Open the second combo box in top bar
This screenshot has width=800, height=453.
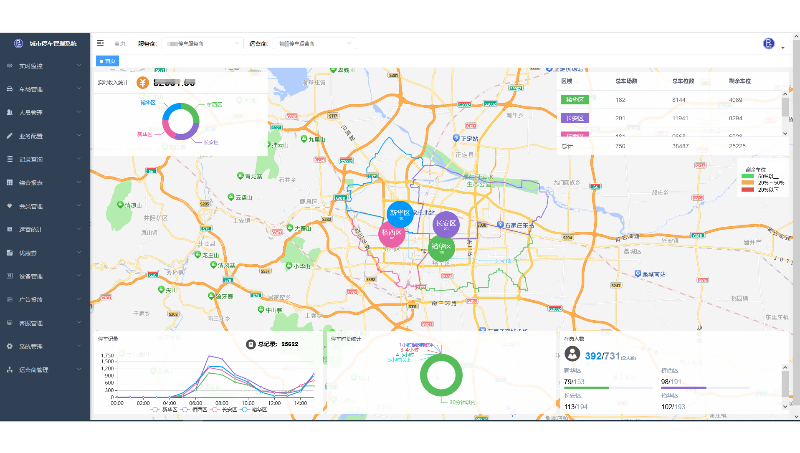tap(314, 44)
